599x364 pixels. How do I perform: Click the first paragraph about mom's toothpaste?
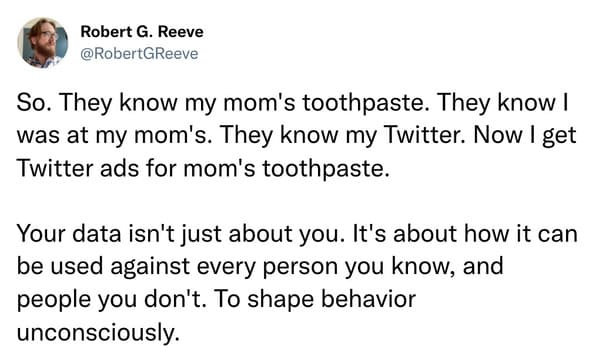pos(296,135)
